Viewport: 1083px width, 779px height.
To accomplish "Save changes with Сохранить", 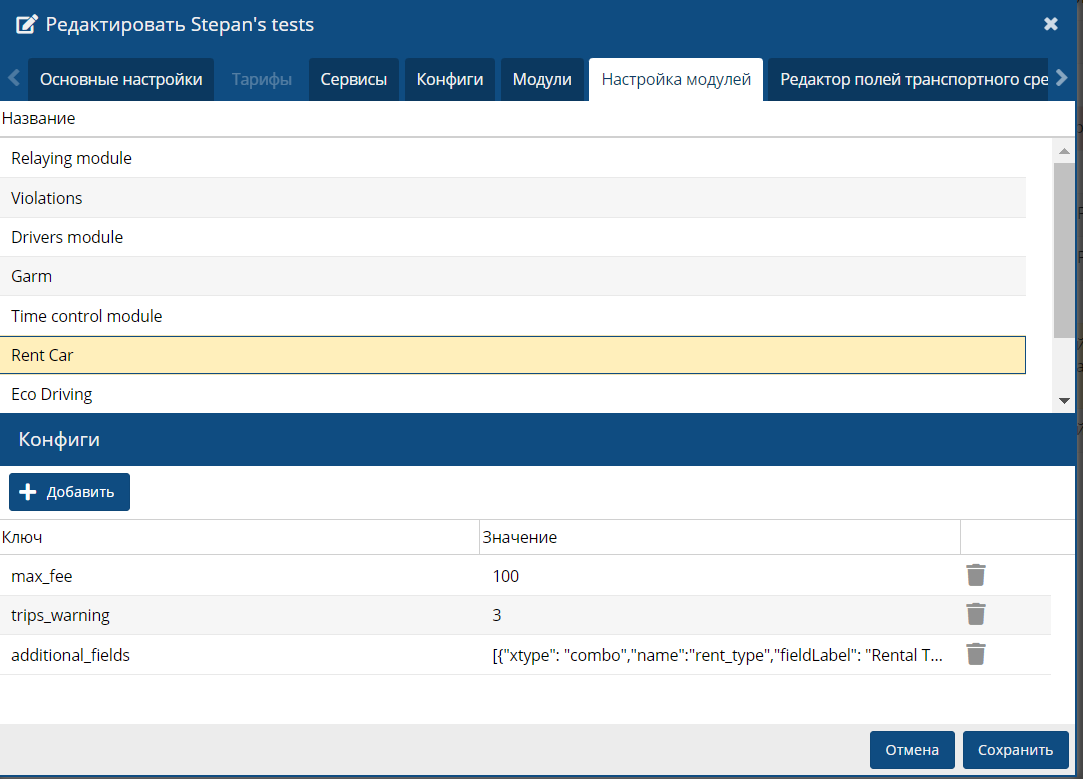I will click(x=1015, y=750).
